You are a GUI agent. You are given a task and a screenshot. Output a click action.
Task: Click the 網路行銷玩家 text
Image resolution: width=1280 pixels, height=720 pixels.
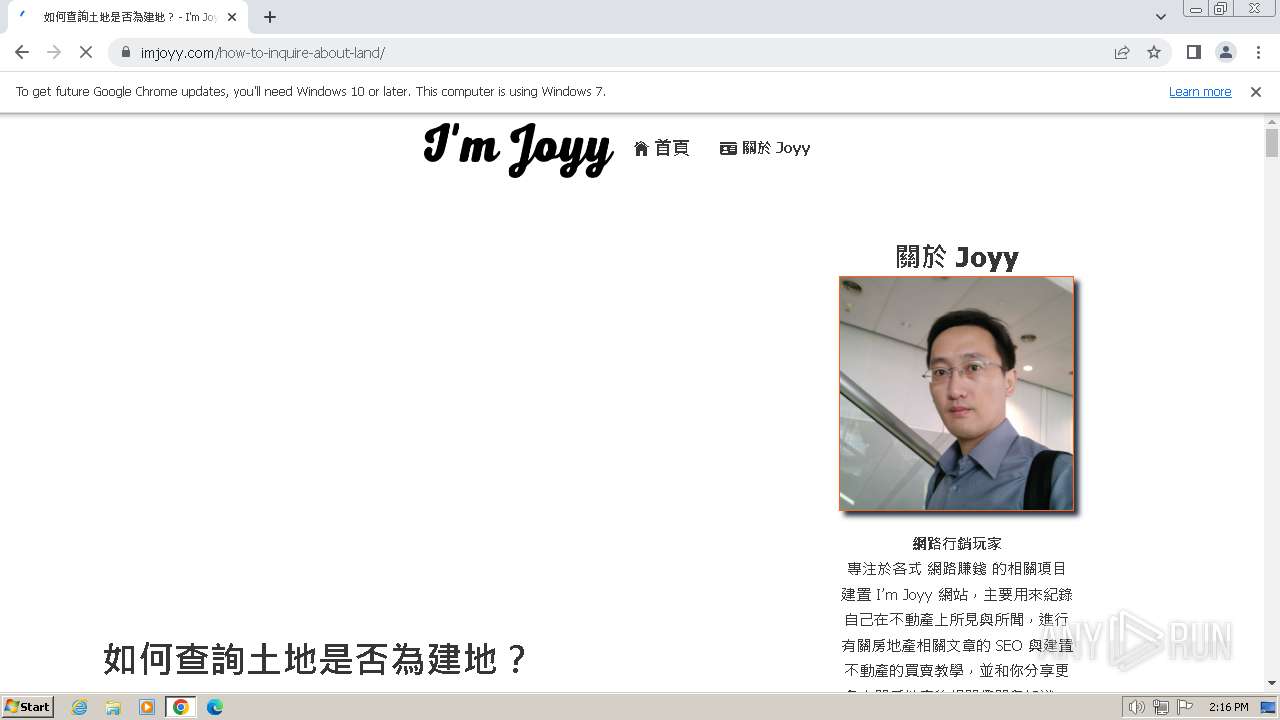click(957, 544)
